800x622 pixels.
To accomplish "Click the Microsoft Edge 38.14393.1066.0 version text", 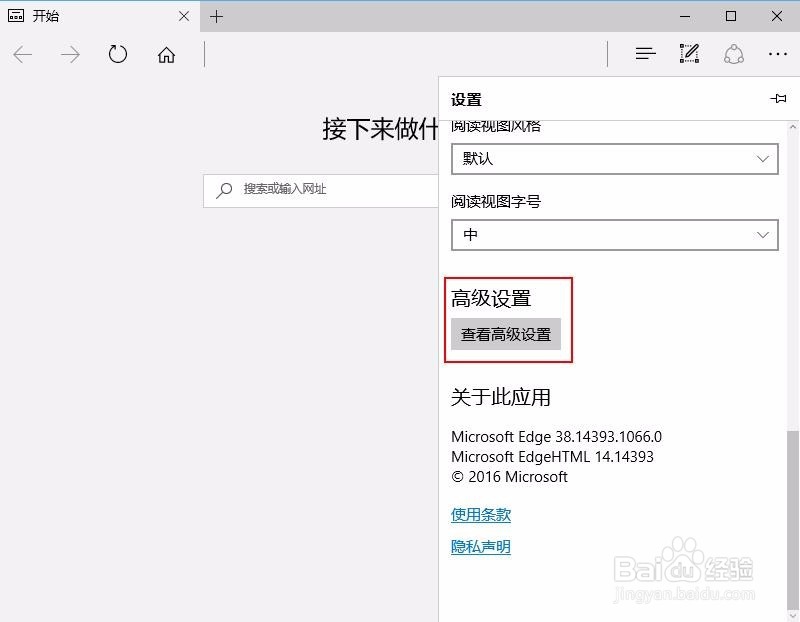I will [x=556, y=437].
